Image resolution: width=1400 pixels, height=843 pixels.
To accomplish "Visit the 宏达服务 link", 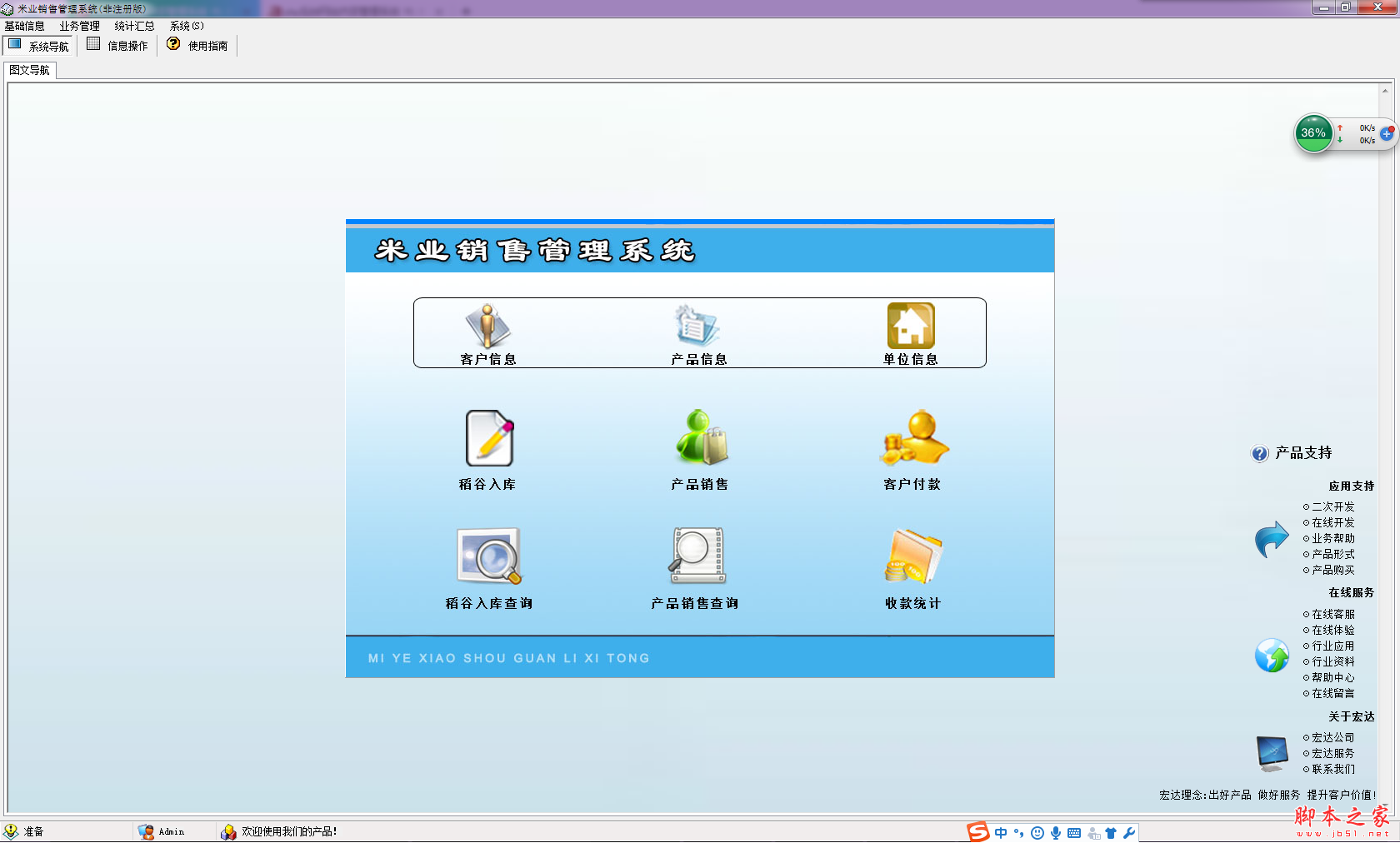I will click(1333, 753).
